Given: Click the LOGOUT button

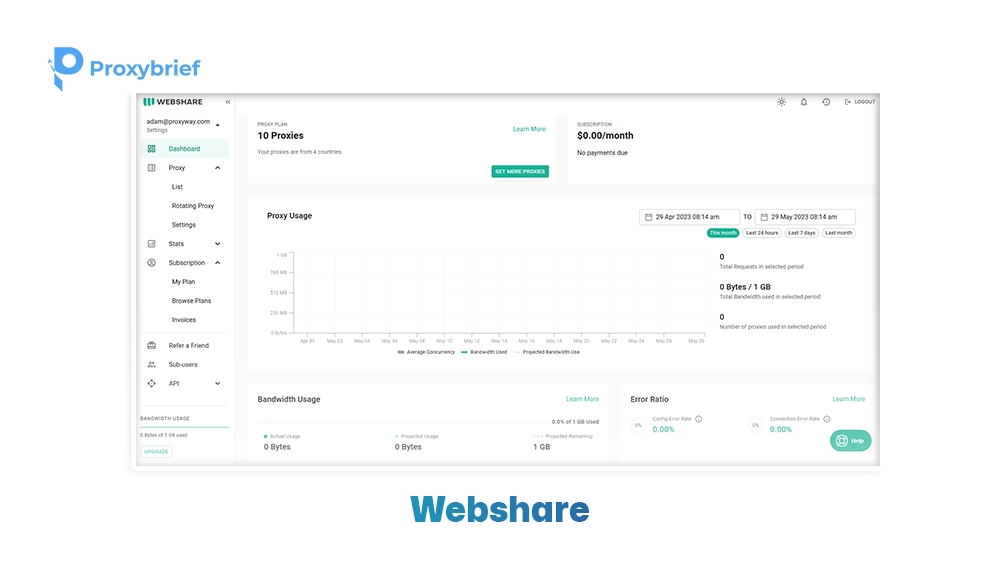Looking at the screenshot, I should click(x=860, y=102).
